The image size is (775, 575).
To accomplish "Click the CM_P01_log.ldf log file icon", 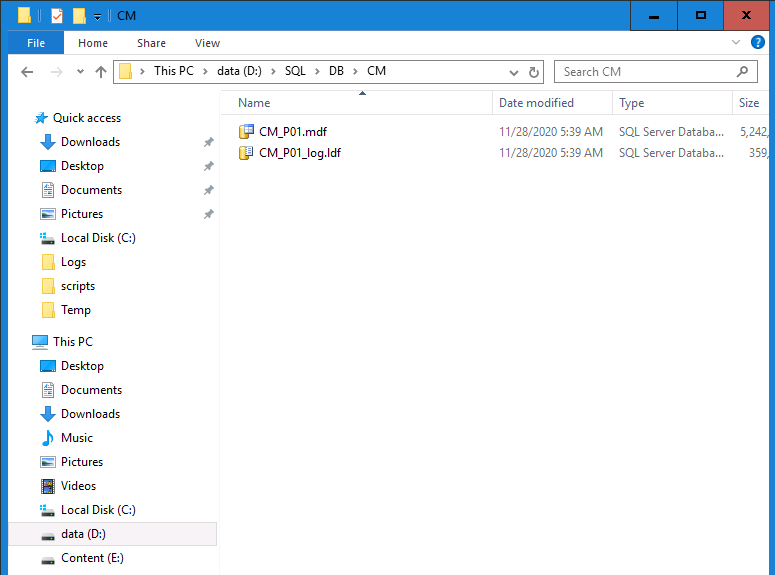I will click(246, 153).
